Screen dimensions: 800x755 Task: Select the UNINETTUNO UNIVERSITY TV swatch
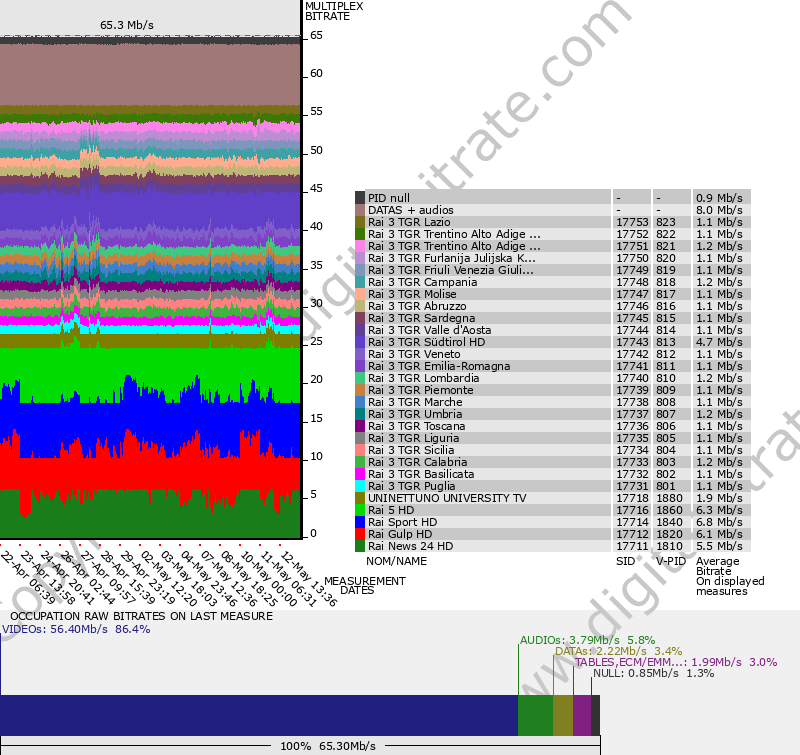(x=360, y=498)
